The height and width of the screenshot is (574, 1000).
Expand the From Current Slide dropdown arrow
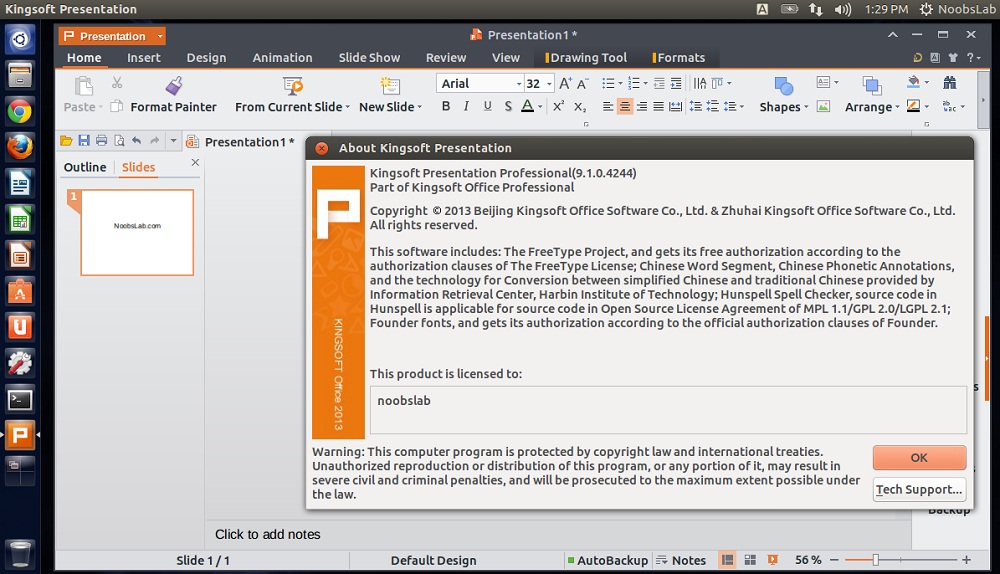pos(348,107)
